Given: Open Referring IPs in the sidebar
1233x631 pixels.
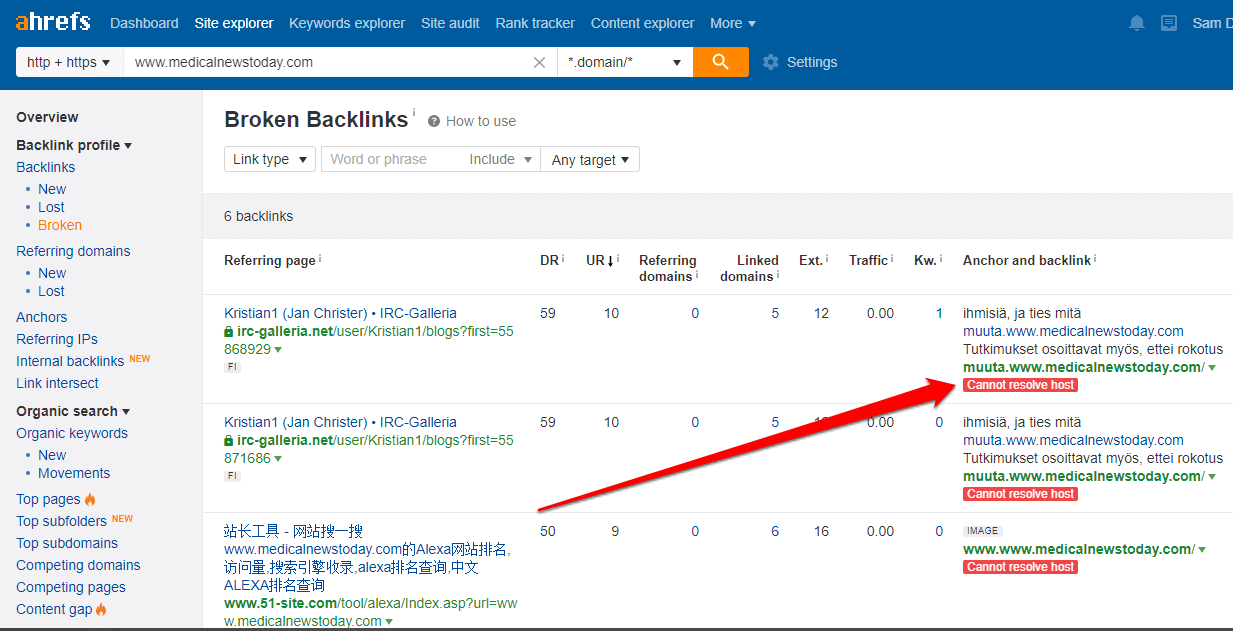Looking at the screenshot, I should 57,339.
